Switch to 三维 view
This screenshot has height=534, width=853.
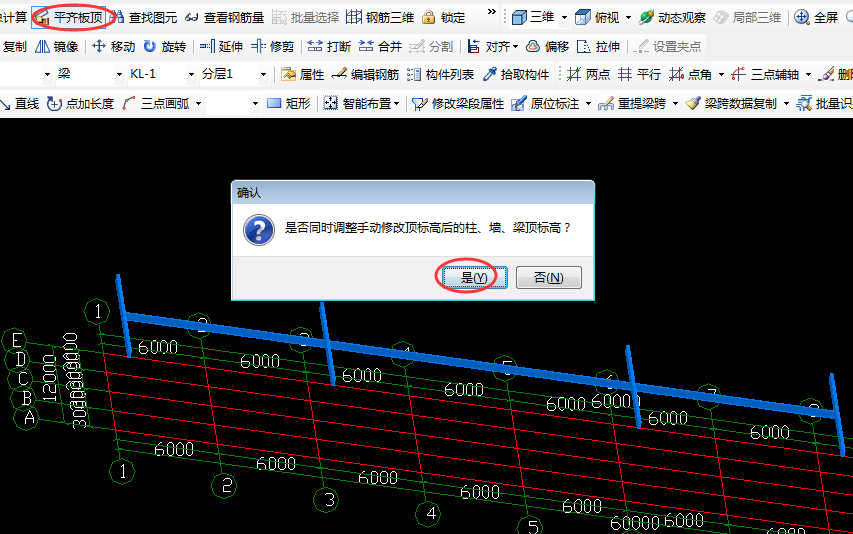[x=534, y=17]
